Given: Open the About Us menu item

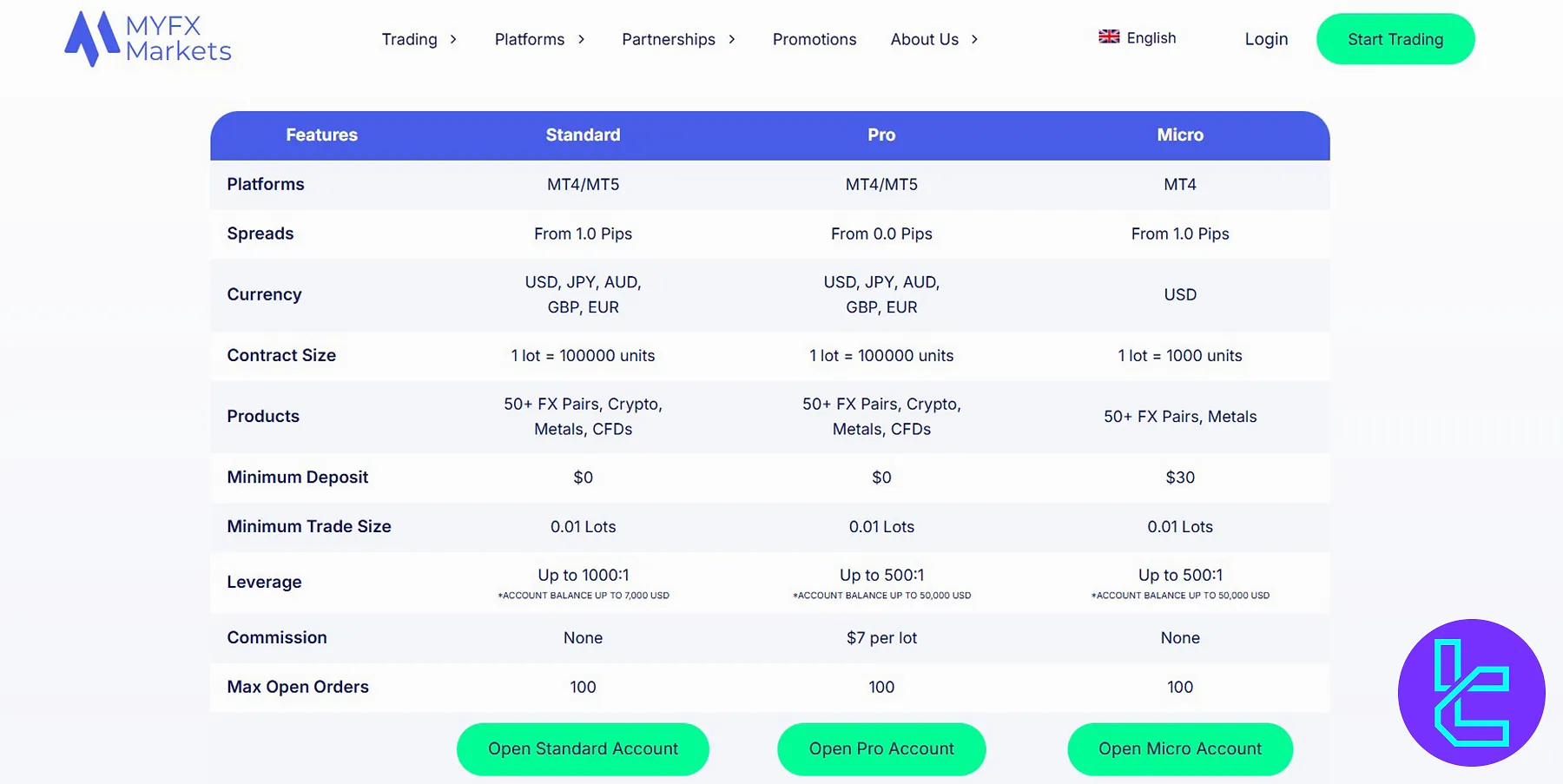Looking at the screenshot, I should (x=925, y=39).
